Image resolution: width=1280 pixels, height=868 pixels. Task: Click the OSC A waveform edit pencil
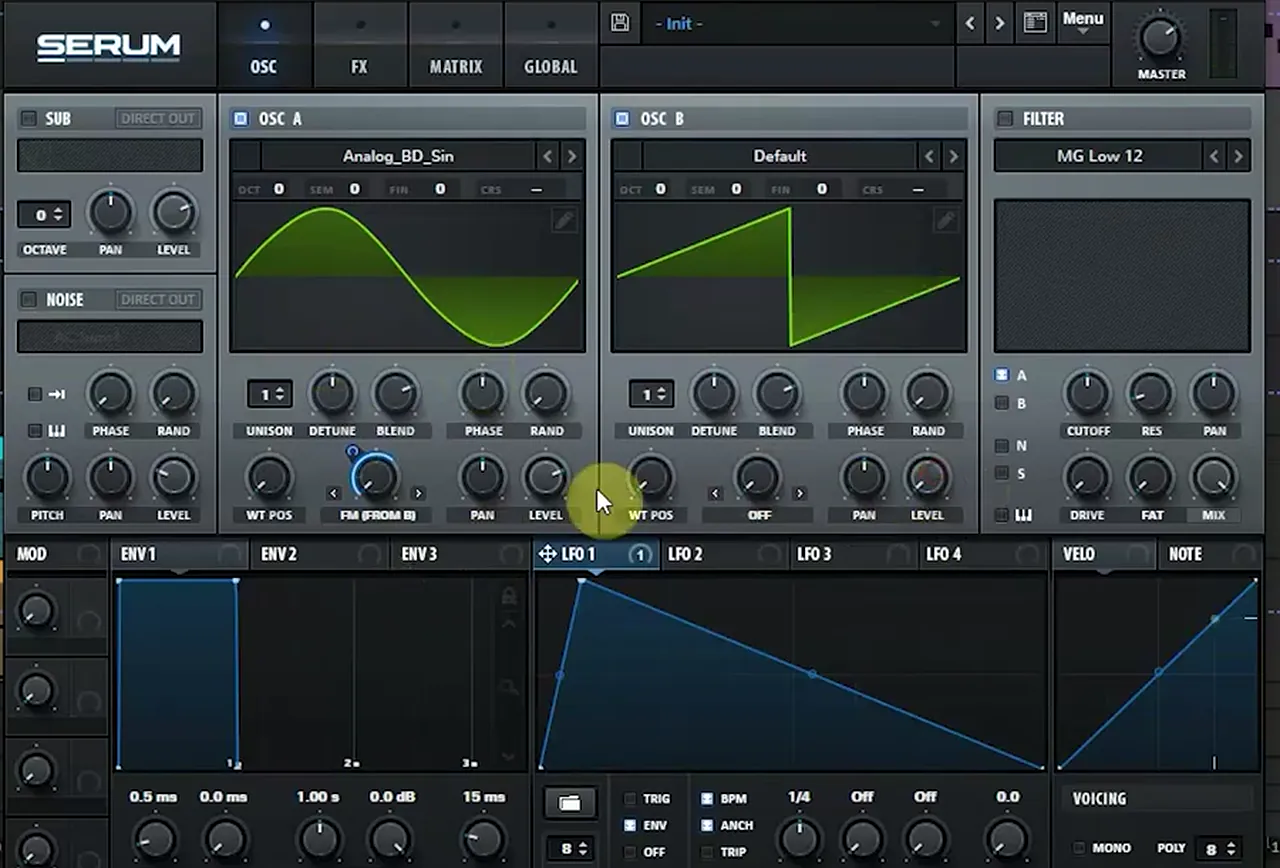point(564,221)
